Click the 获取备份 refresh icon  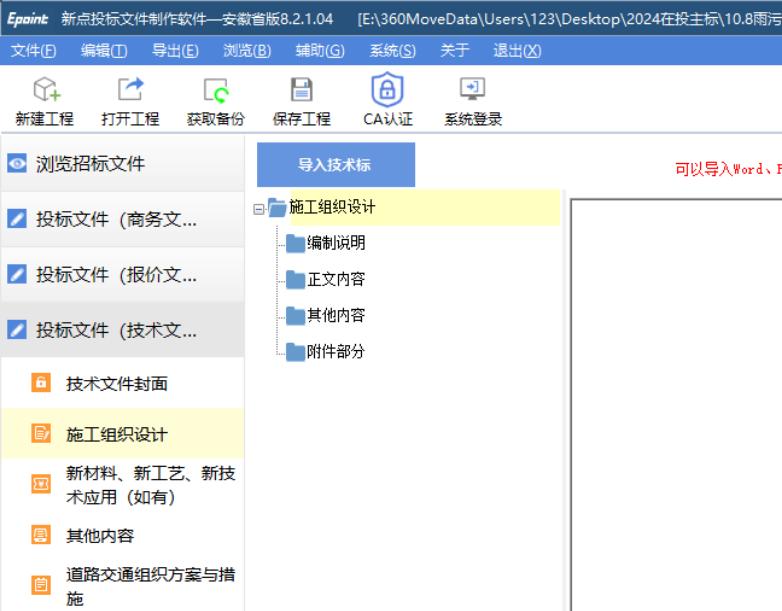tap(216, 90)
